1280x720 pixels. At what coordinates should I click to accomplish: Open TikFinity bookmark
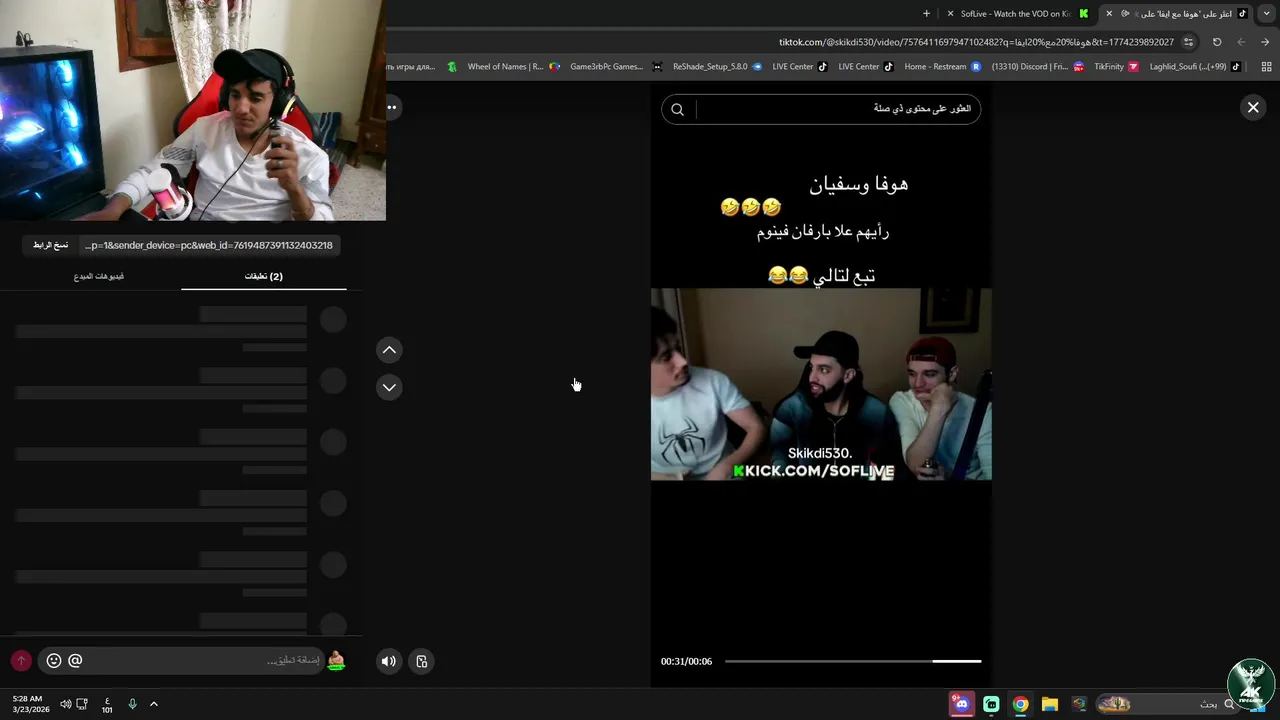1116,67
